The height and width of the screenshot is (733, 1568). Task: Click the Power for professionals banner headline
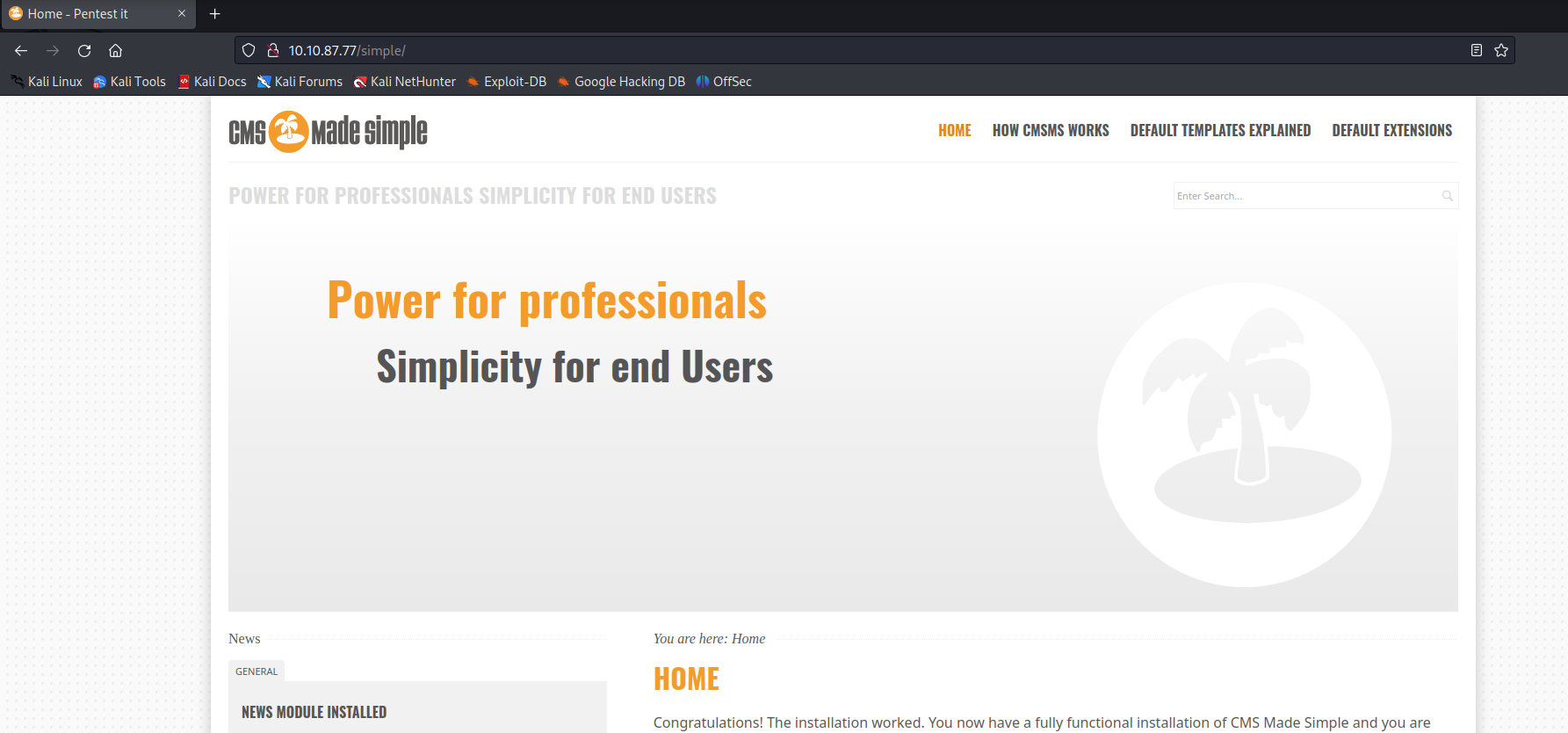tap(547, 301)
